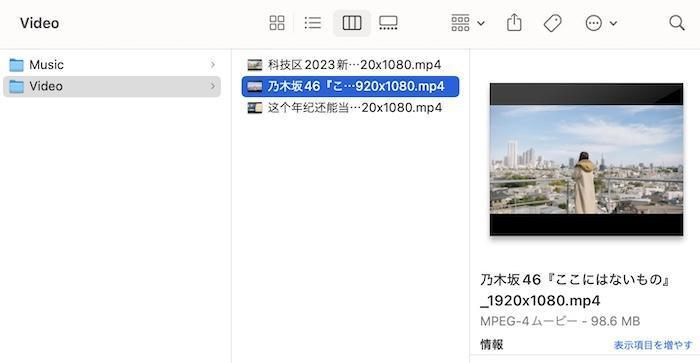Open the group-by options icon

tap(460, 23)
